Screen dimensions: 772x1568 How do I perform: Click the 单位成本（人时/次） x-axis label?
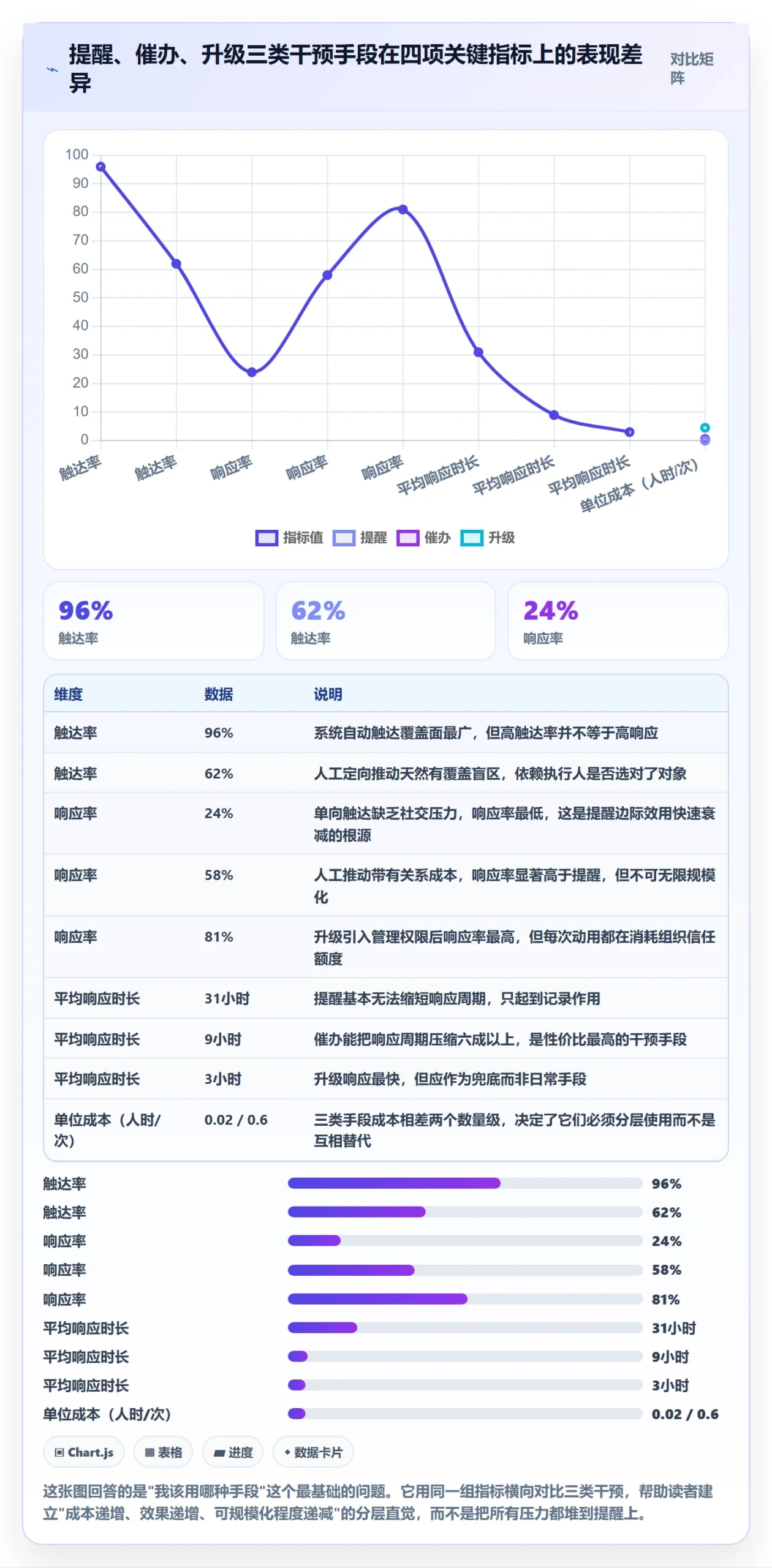coord(639,485)
